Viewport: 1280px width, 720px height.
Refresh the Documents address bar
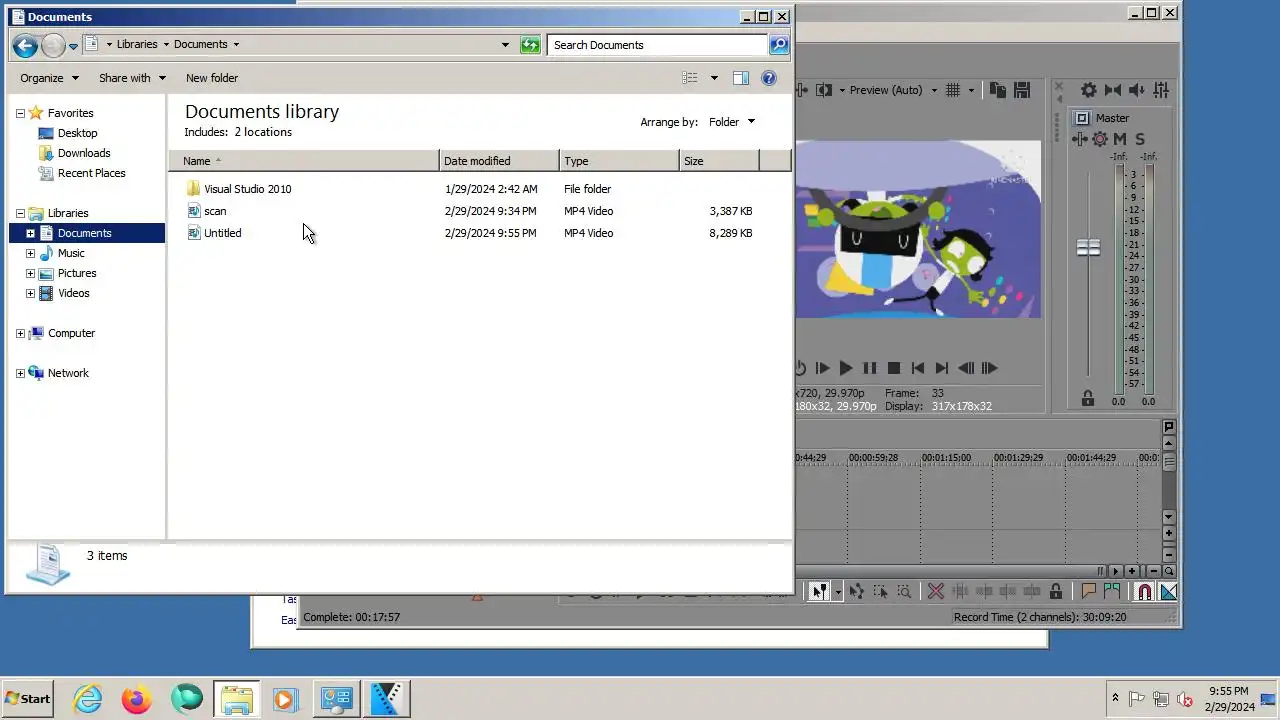pos(530,45)
